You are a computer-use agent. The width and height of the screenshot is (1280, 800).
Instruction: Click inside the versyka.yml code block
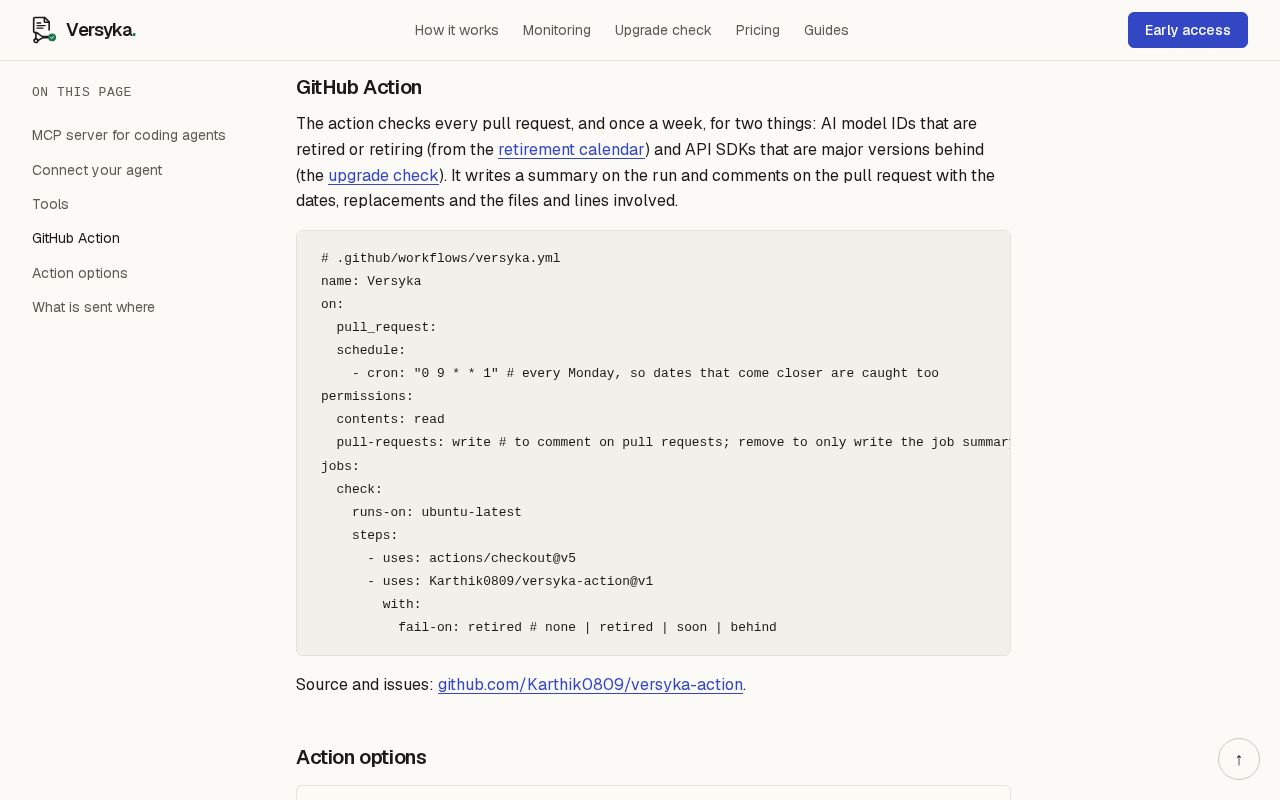pos(653,443)
